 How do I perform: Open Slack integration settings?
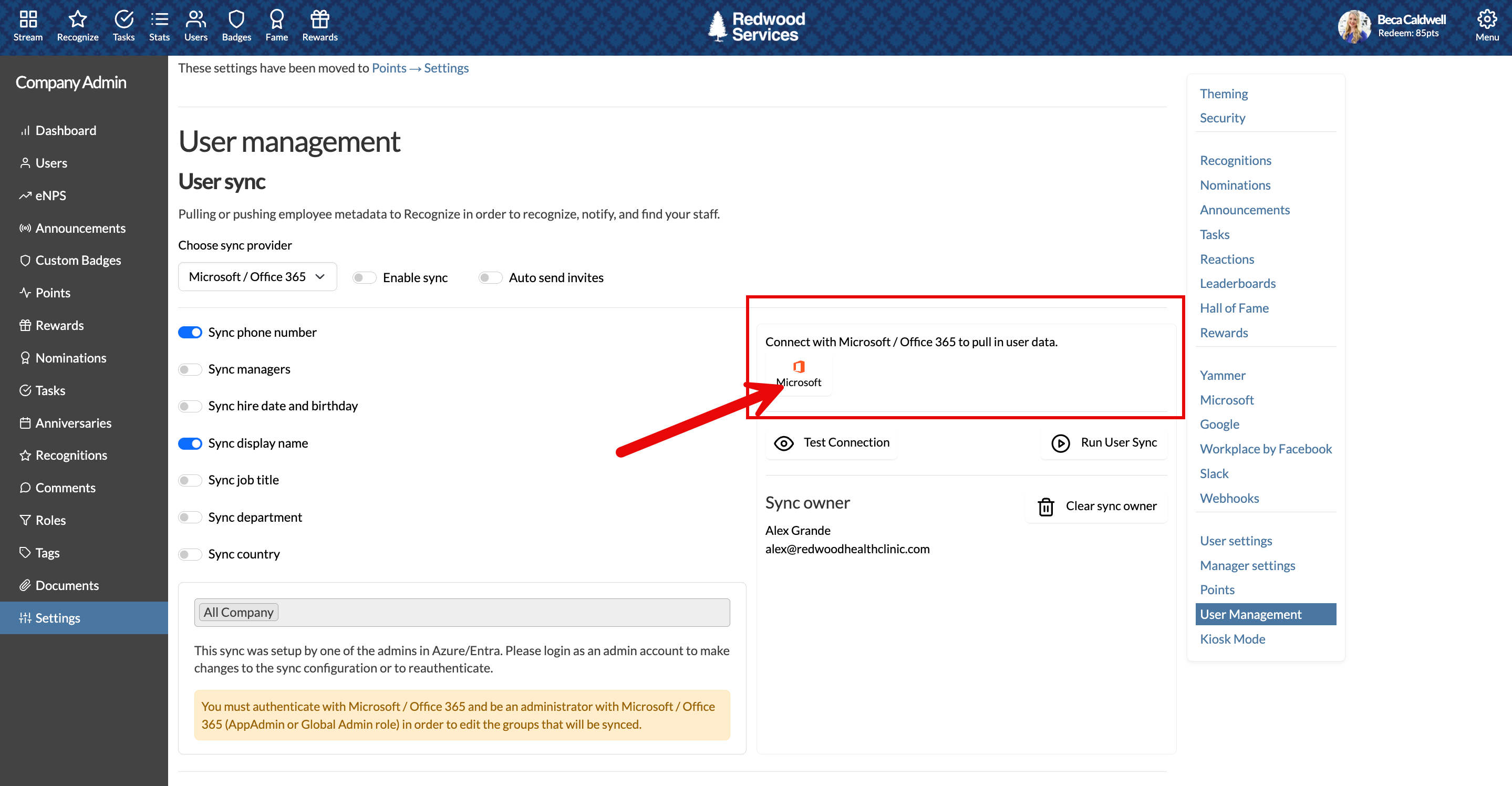[1214, 474]
